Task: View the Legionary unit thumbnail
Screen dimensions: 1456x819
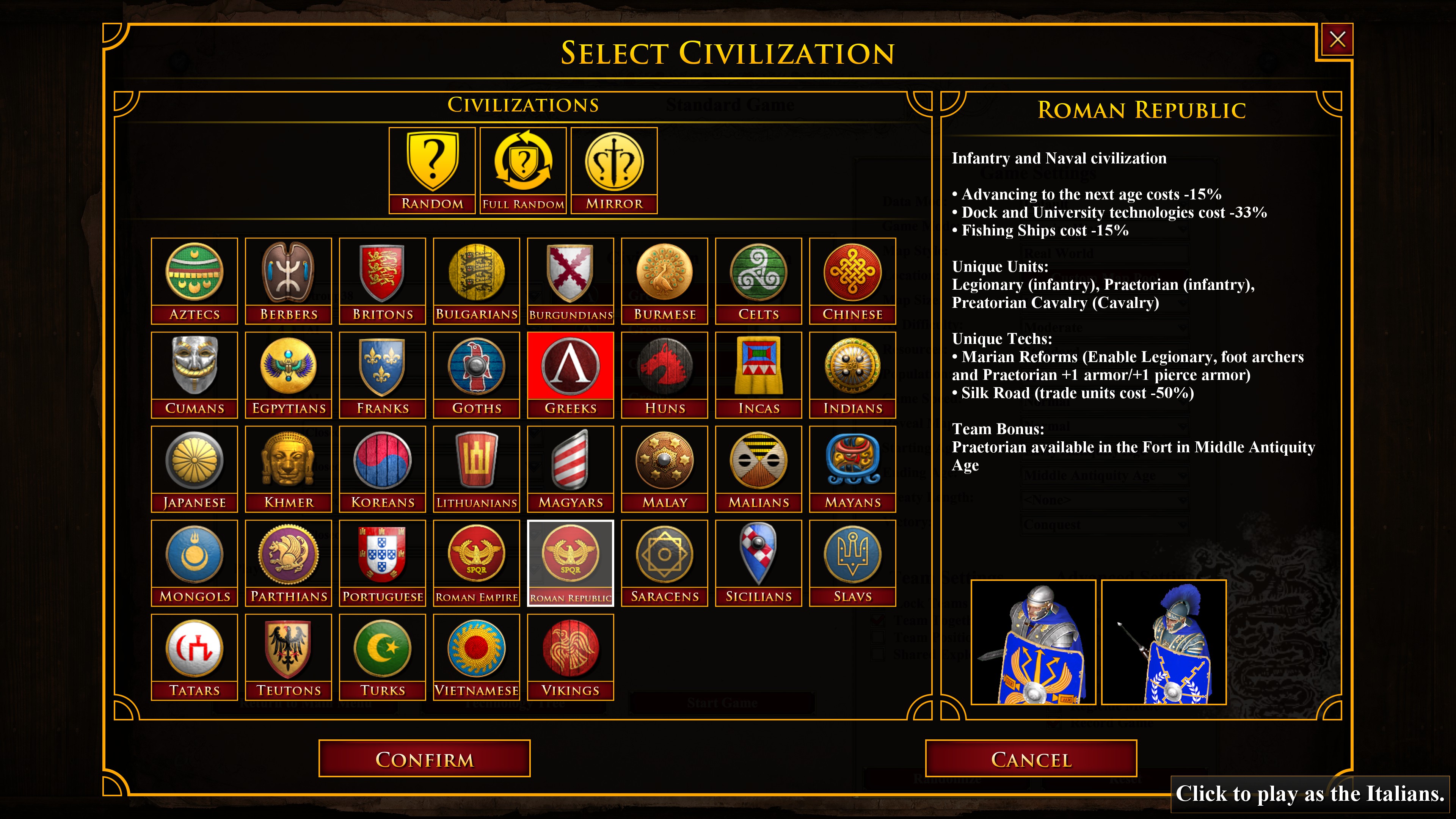Action: click(x=1033, y=642)
